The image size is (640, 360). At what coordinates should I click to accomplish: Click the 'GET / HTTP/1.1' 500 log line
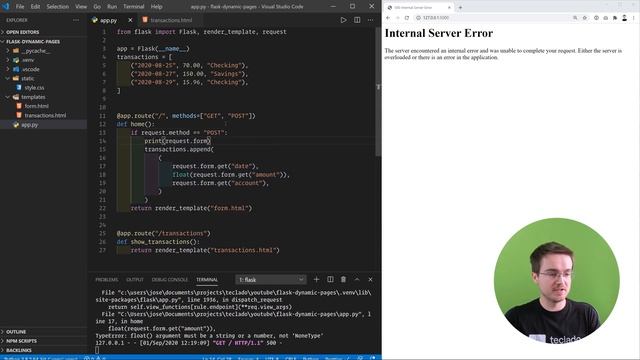(189, 343)
